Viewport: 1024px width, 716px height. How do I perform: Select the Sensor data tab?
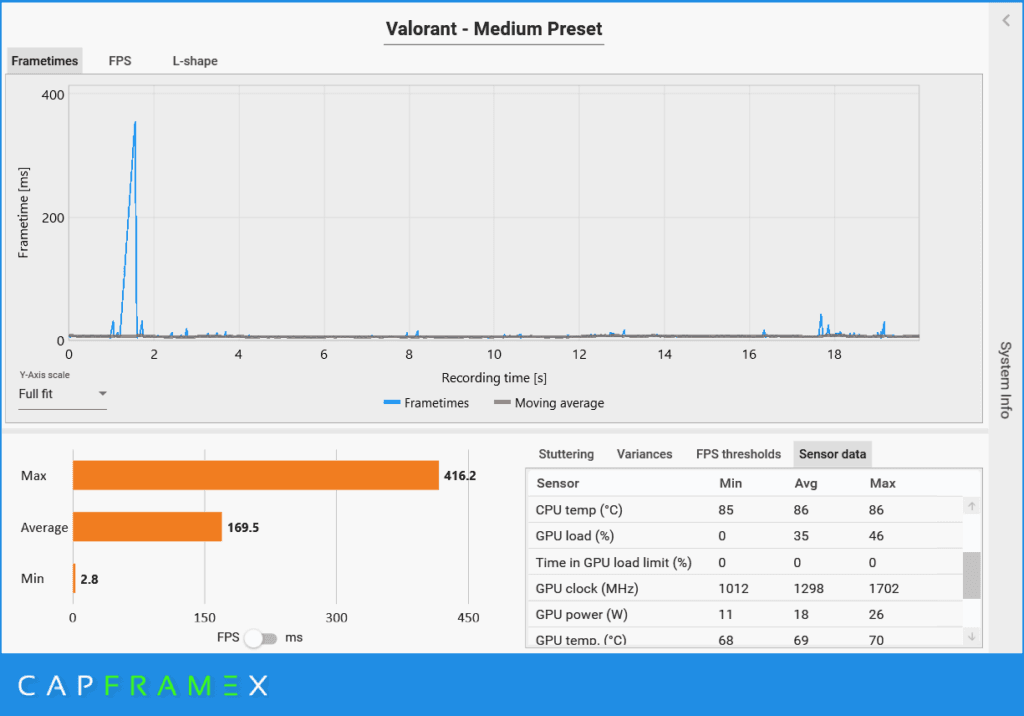(832, 454)
